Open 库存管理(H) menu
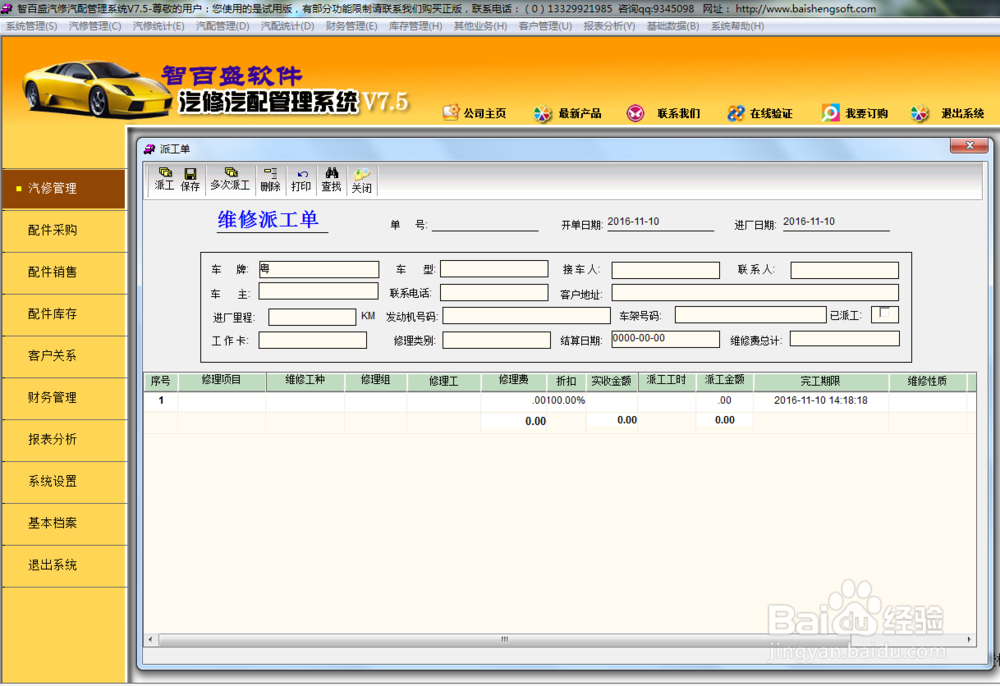 (x=416, y=26)
